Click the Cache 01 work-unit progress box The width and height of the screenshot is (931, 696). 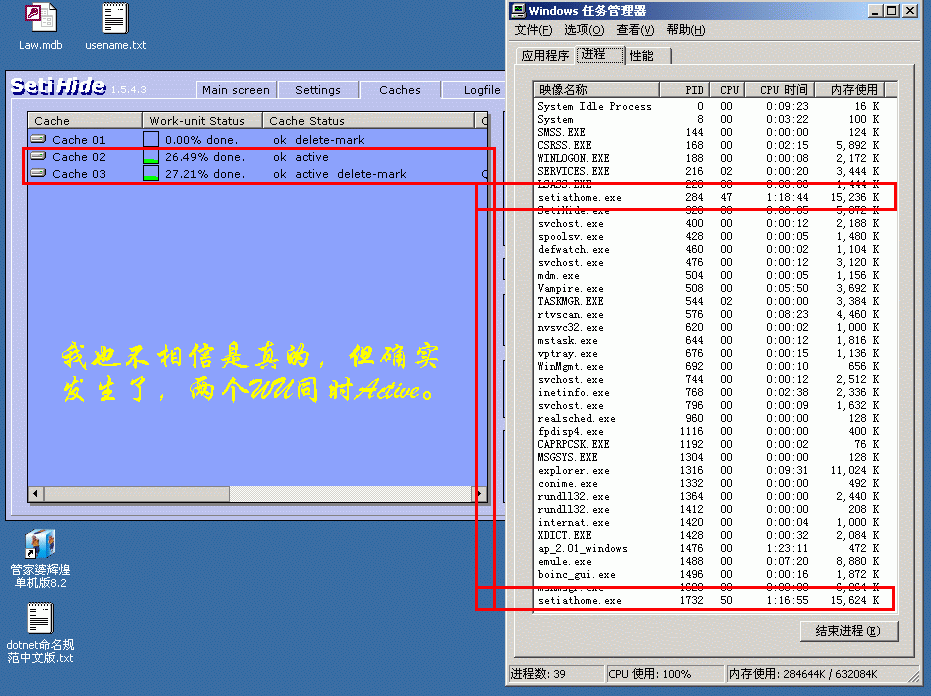point(151,139)
